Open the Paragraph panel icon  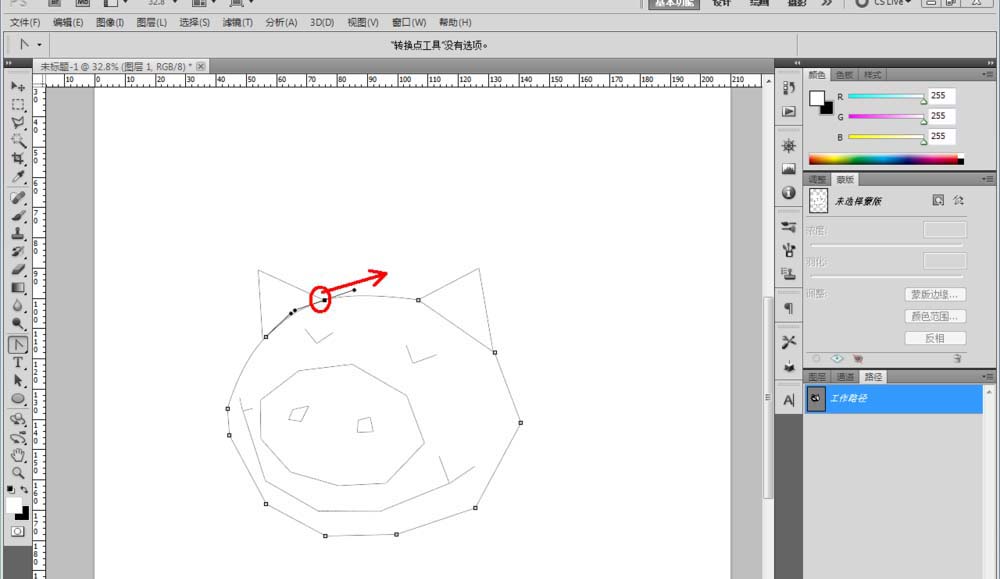(789, 308)
